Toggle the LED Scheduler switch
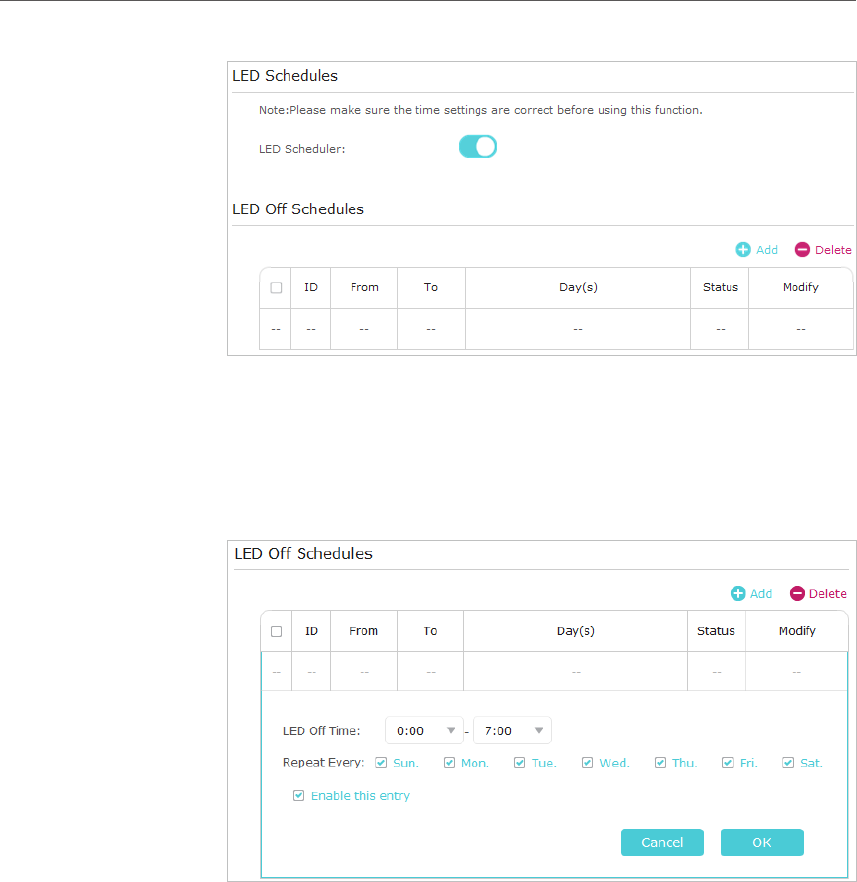The height and width of the screenshot is (882, 857). click(478, 147)
